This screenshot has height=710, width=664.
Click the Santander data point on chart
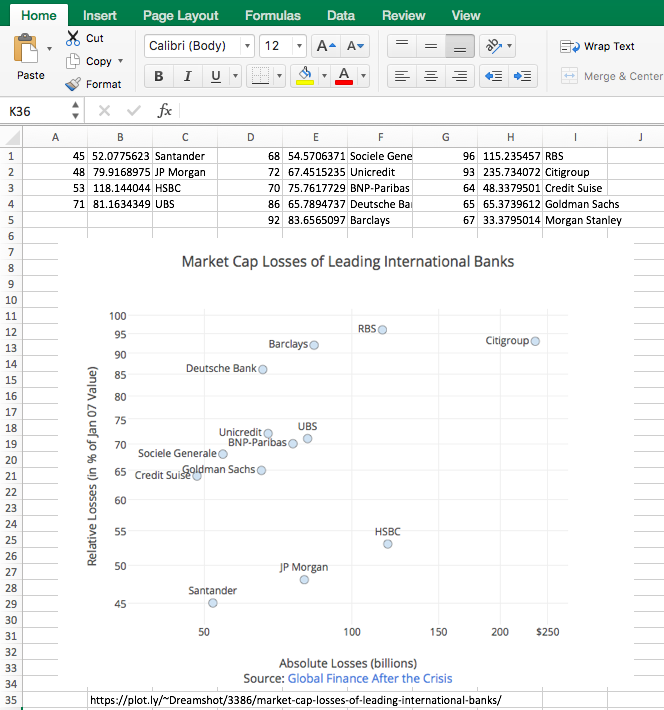[x=212, y=603]
